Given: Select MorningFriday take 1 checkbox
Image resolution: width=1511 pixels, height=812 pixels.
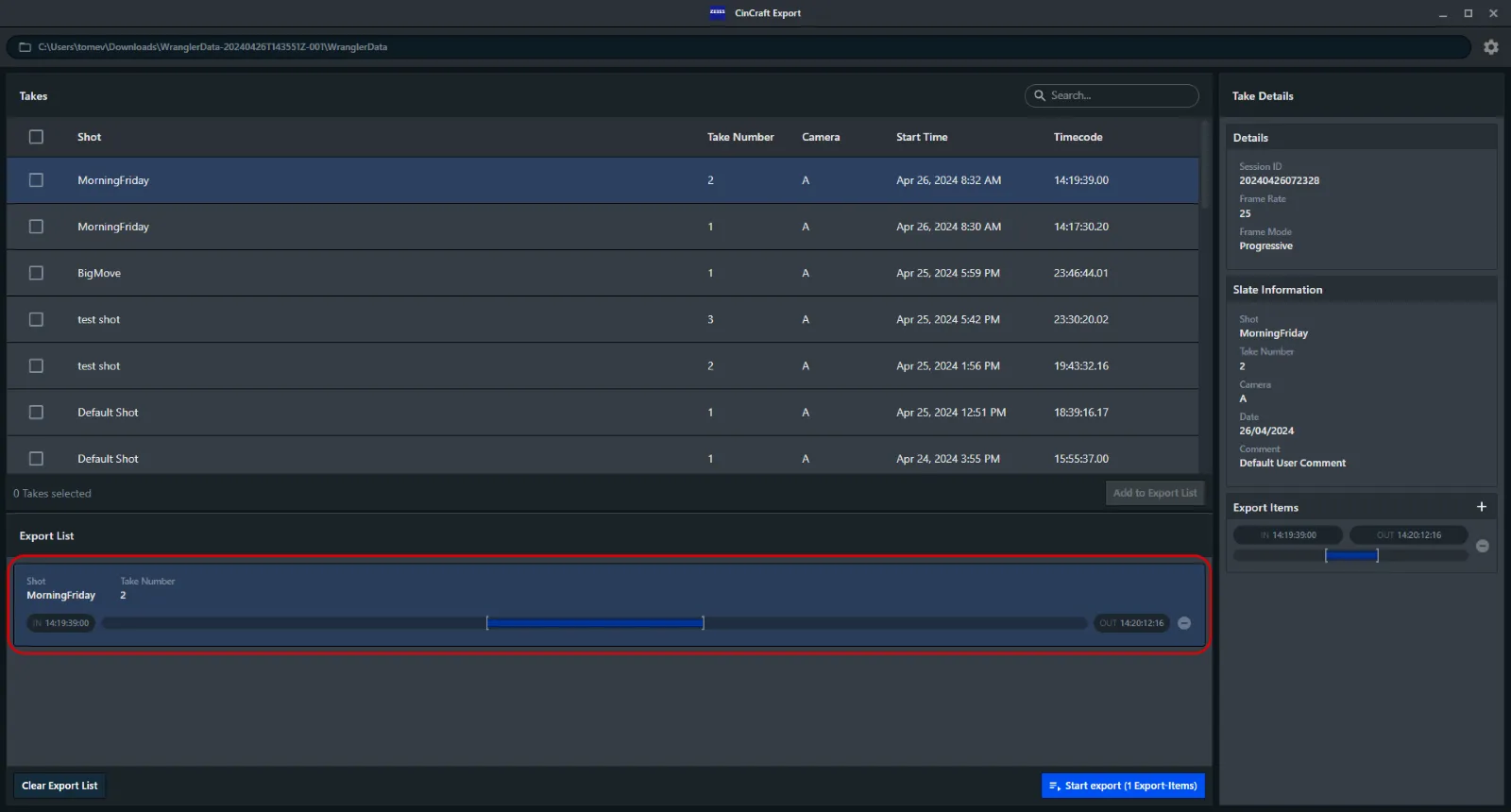Looking at the screenshot, I should tap(36, 227).
